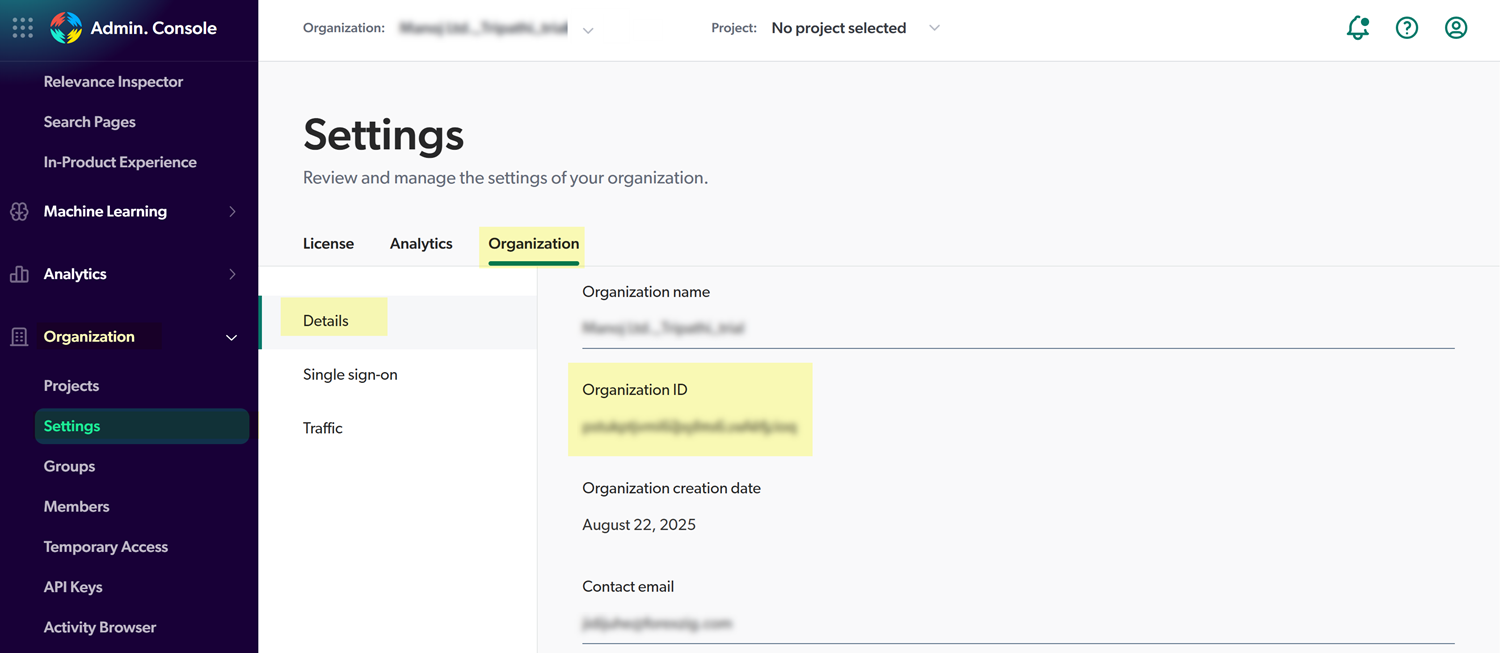Viewport: 1500px width, 653px height.
Task: Select Traffic in settings list
Action: [x=323, y=428]
